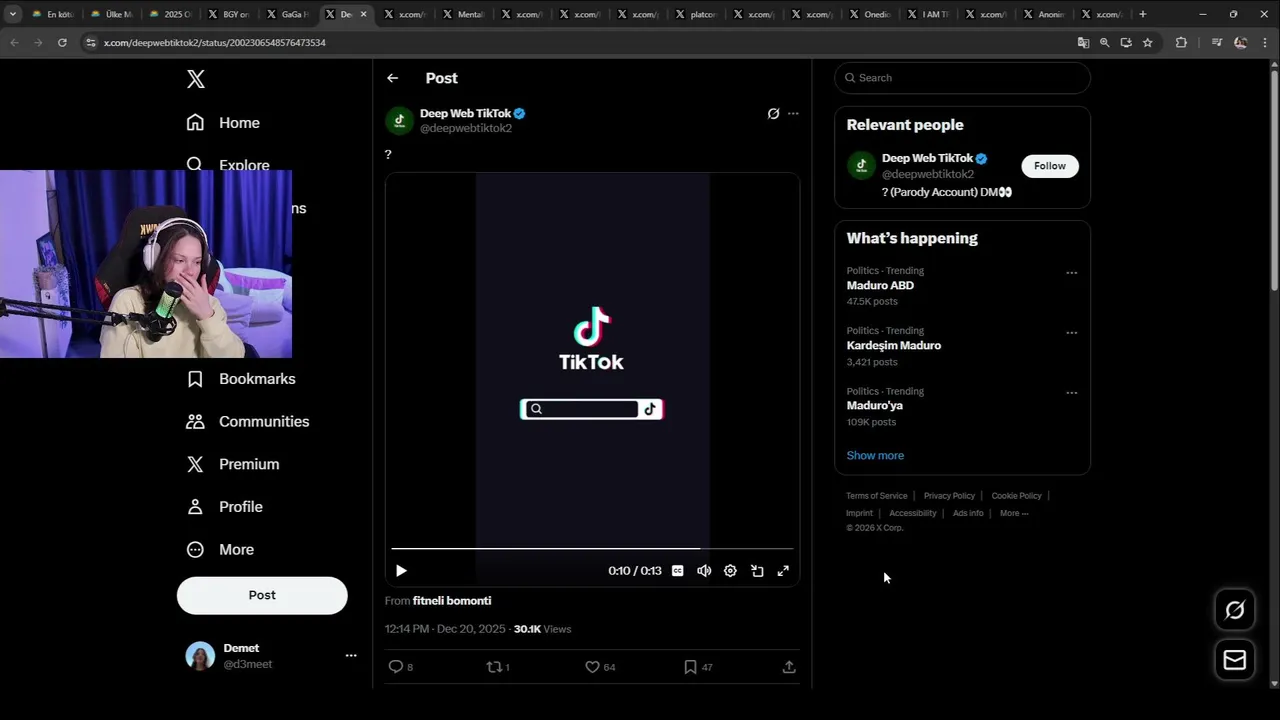Viewport: 1280px width, 720px height.
Task: Click Show more under What's happening
Action: coord(875,456)
